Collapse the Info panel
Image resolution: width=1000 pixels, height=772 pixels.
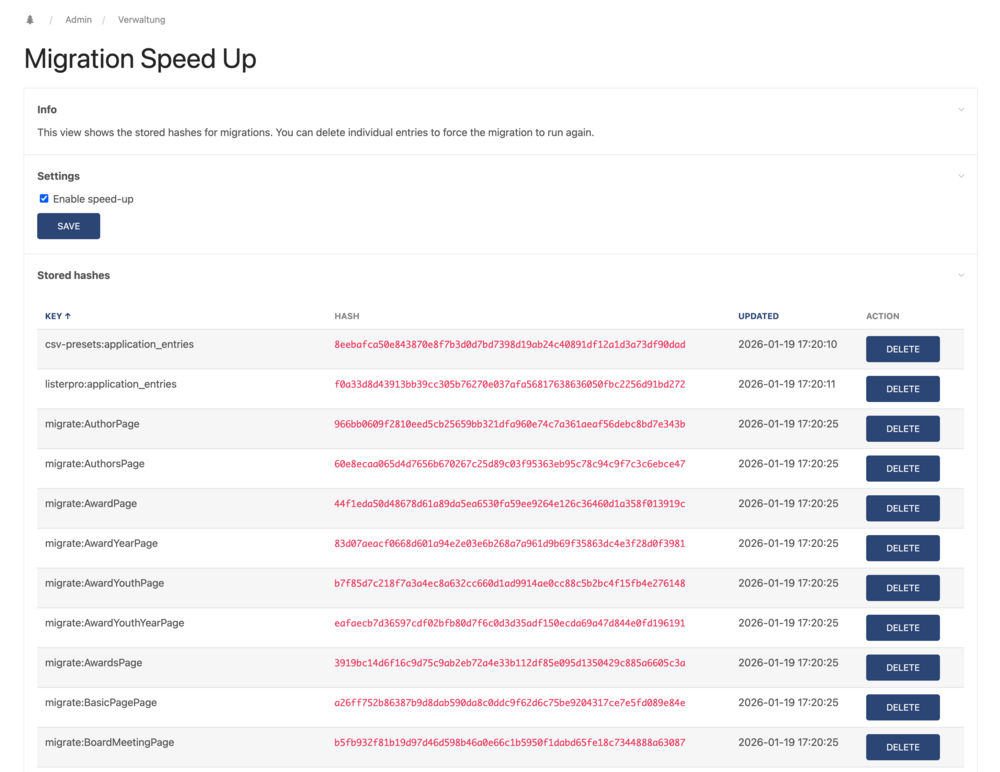(961, 109)
